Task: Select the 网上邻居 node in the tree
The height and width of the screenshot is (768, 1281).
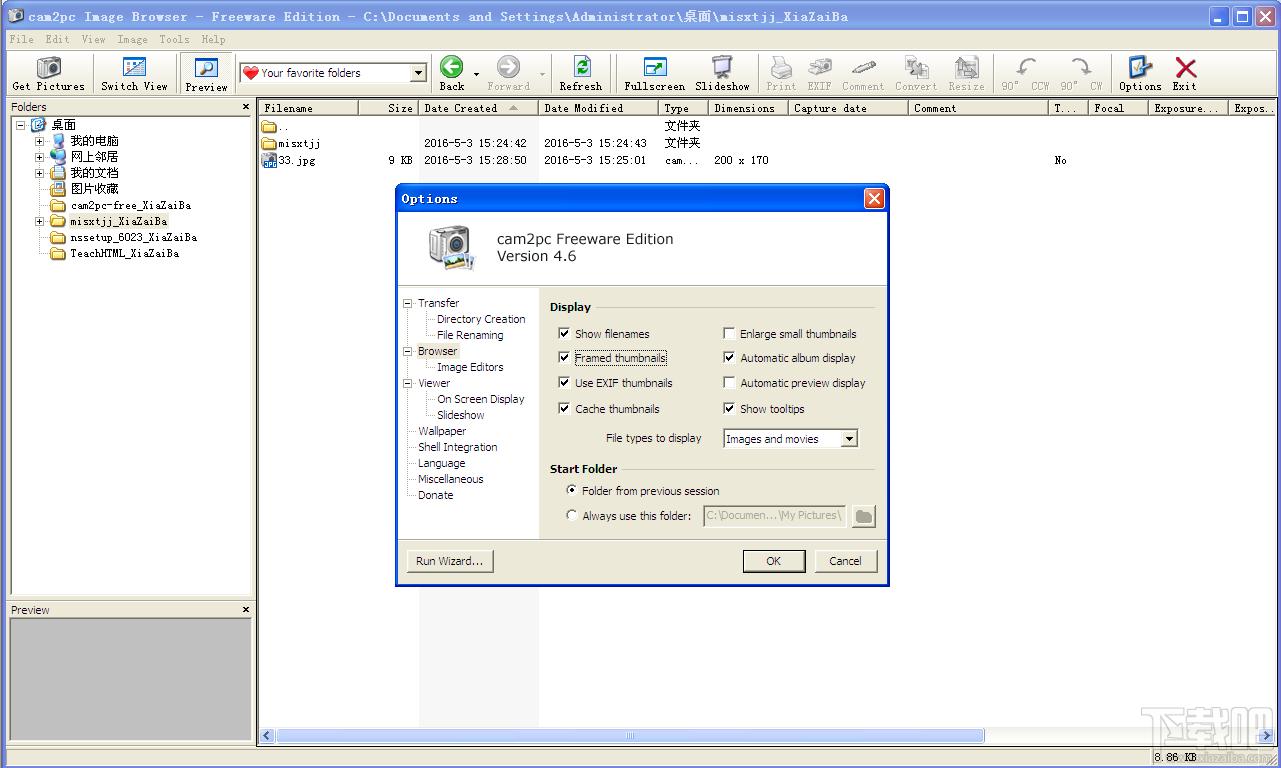Action: [94, 157]
